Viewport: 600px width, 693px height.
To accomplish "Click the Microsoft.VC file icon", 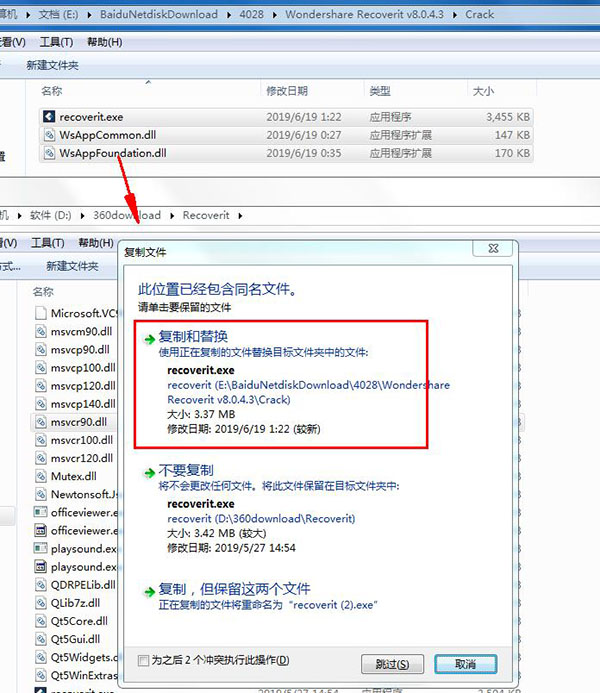I will click(41, 313).
